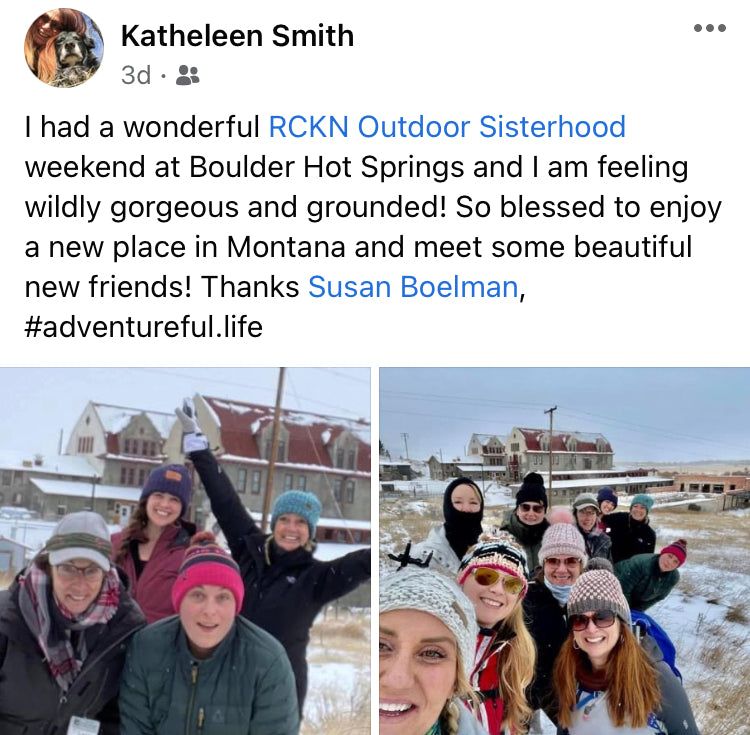This screenshot has width=750, height=735.
Task: Click the 3d post timestamp
Action: click(136, 75)
